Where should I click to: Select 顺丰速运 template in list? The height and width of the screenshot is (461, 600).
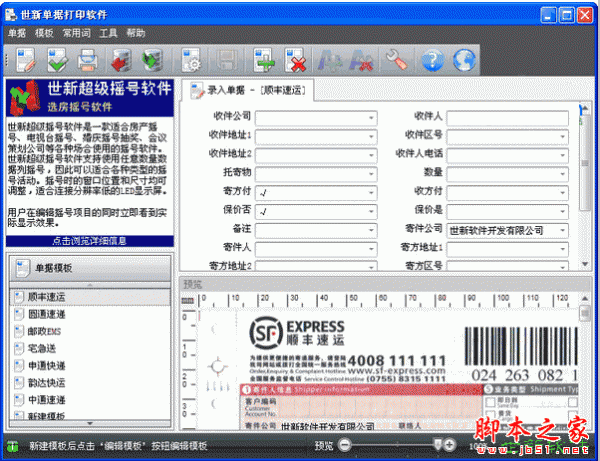[90, 297]
